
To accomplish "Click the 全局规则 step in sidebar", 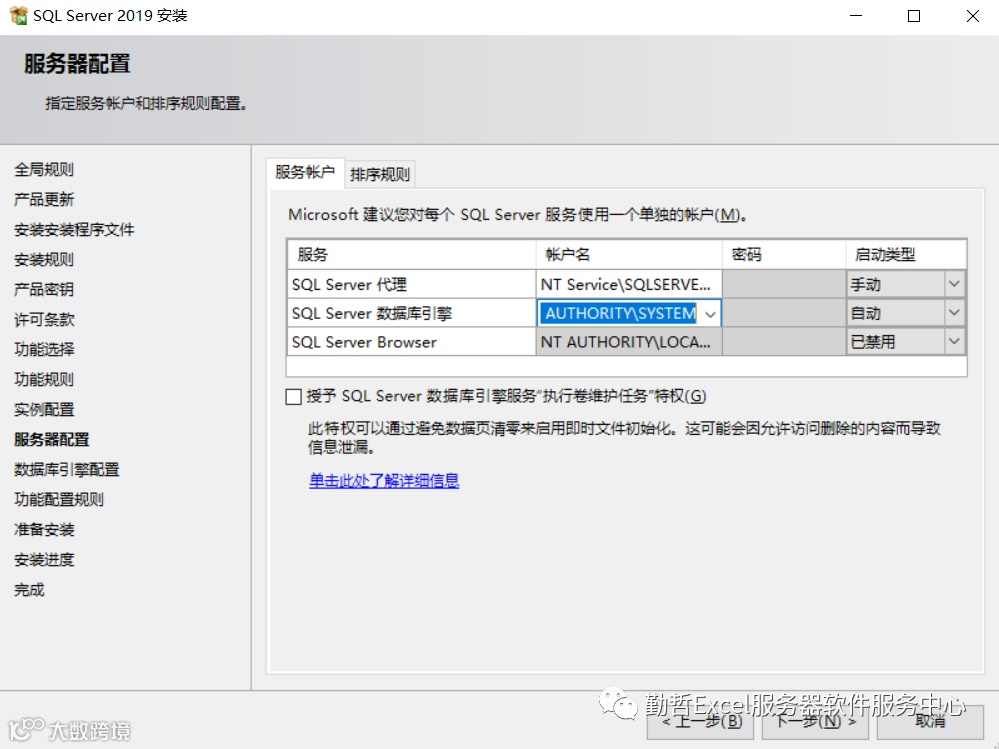I will [44, 169].
